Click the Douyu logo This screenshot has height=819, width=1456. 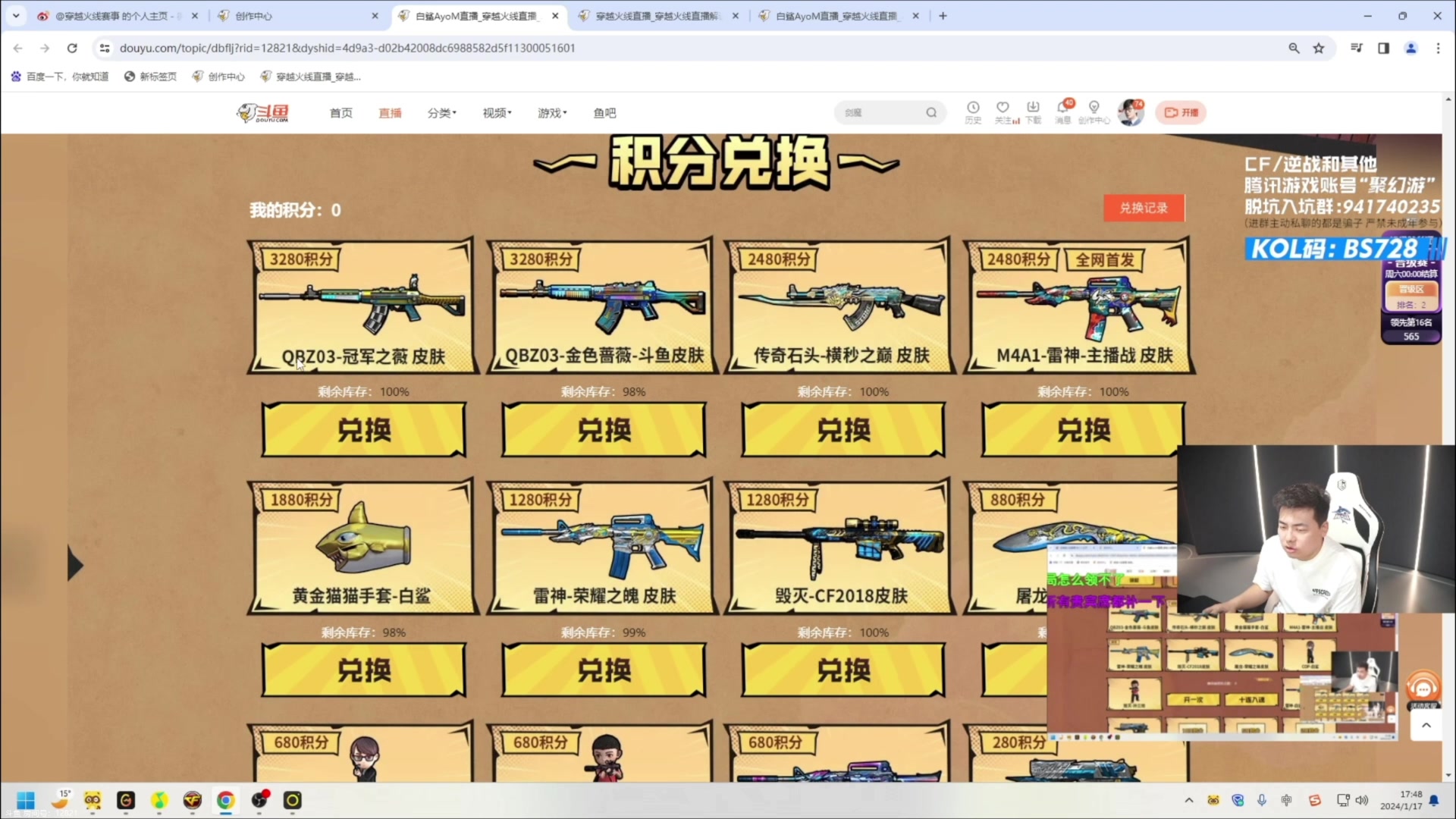pyautogui.click(x=263, y=113)
